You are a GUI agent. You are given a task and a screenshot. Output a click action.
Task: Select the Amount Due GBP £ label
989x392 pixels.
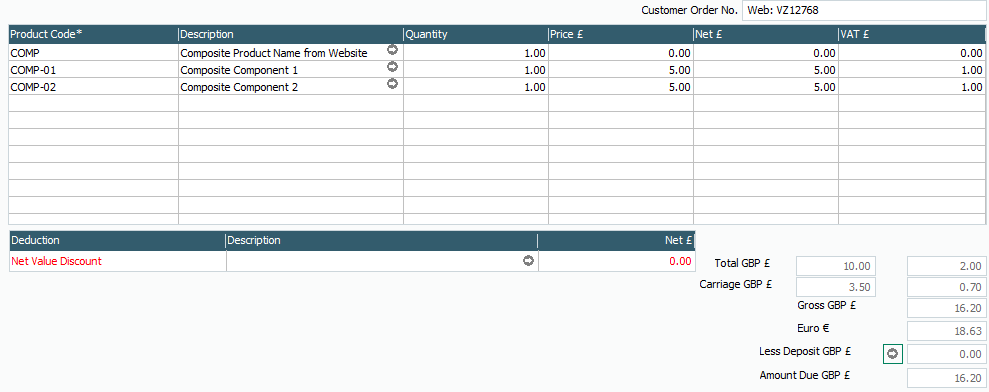806,376
